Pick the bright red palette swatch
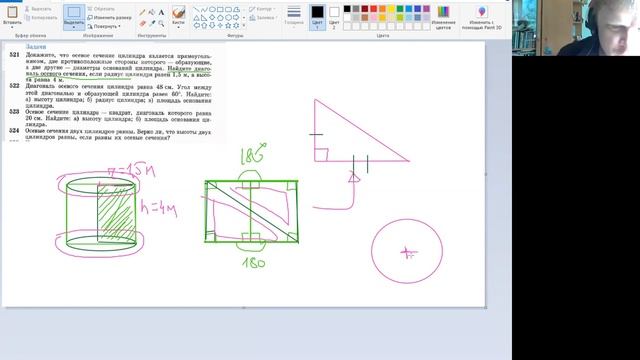The height and width of the screenshot is (360, 640). tap(373, 9)
